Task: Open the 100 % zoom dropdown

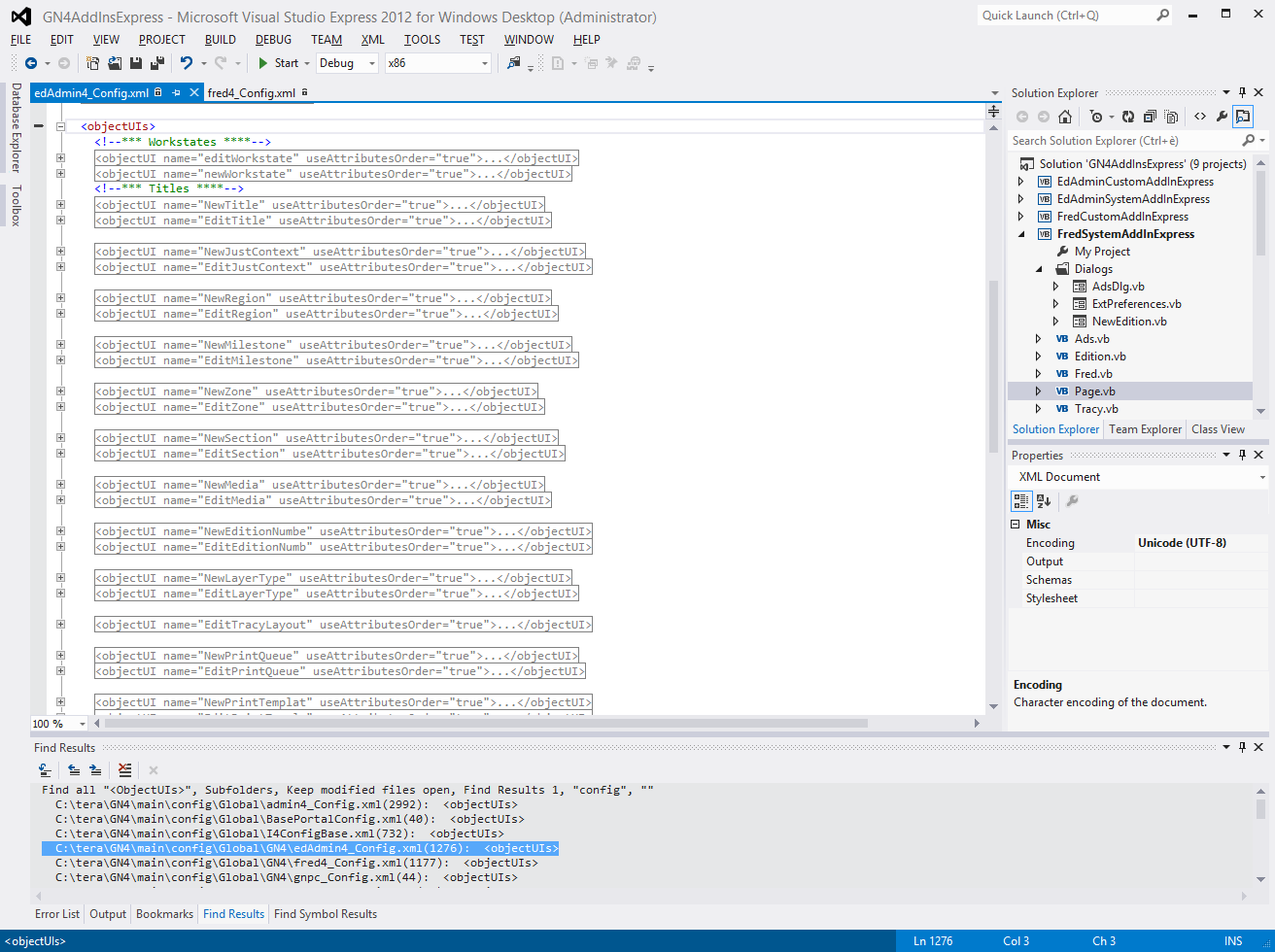Action: click(x=82, y=724)
